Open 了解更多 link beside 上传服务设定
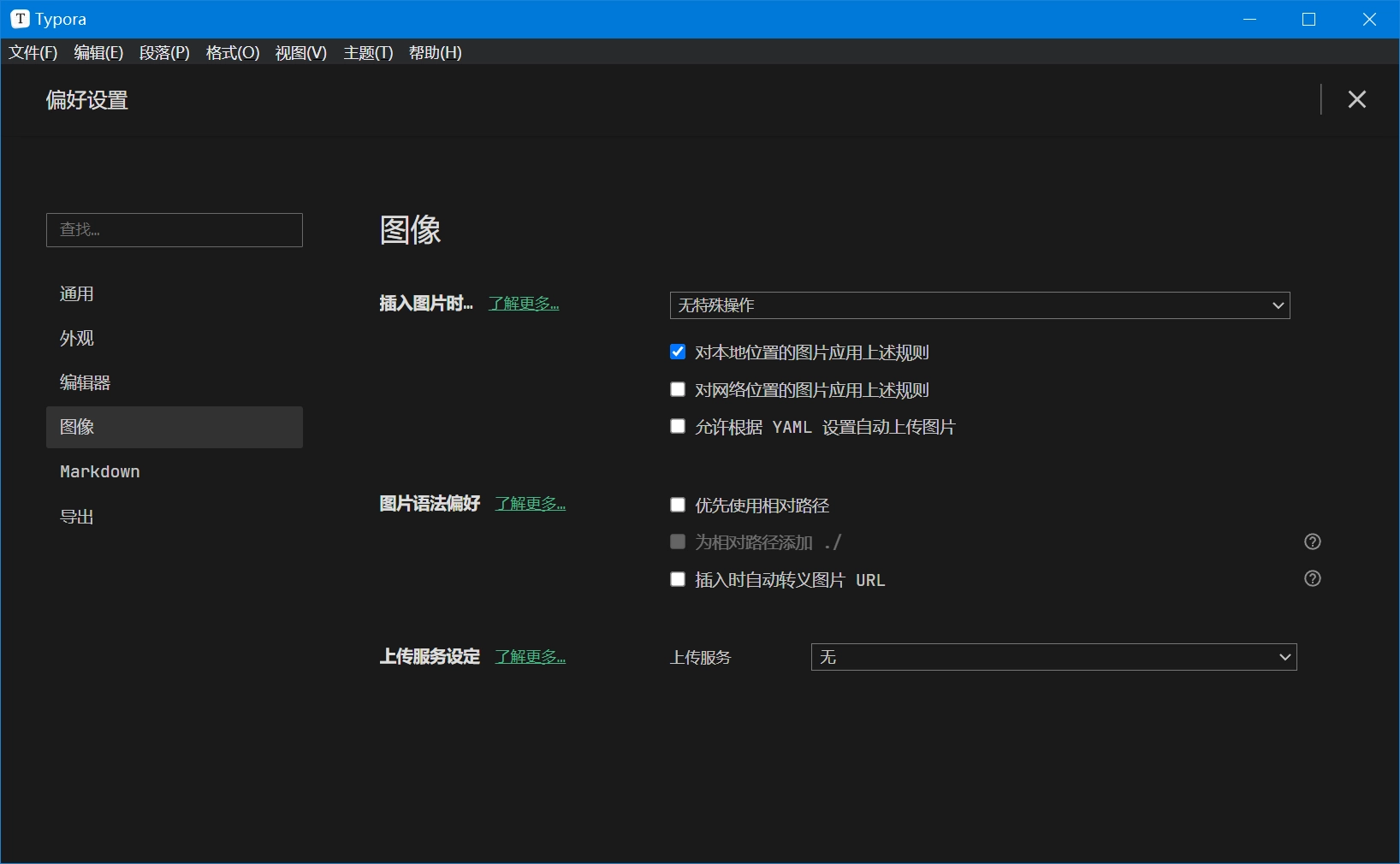This screenshot has height=864, width=1400. pyautogui.click(x=531, y=657)
